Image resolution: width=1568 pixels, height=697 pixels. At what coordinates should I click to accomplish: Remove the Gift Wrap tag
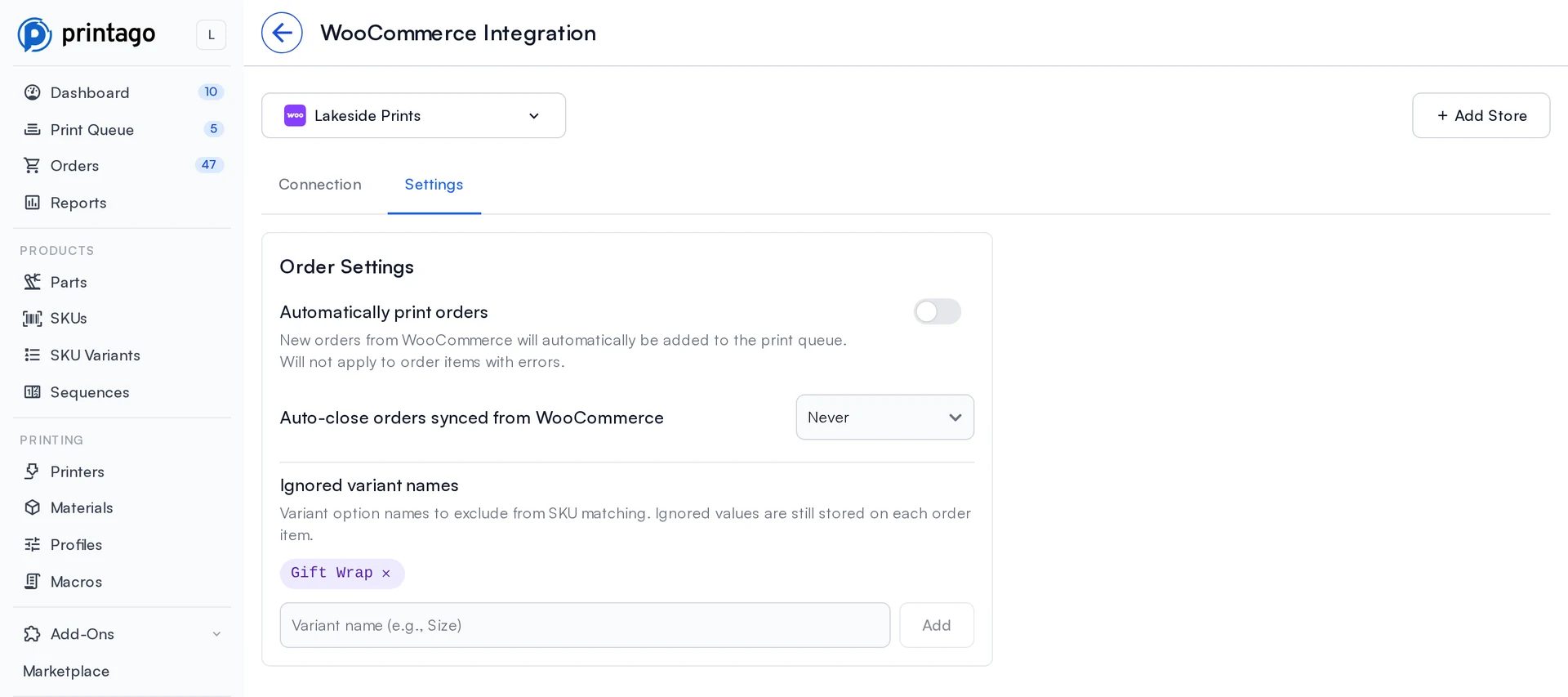coord(386,574)
